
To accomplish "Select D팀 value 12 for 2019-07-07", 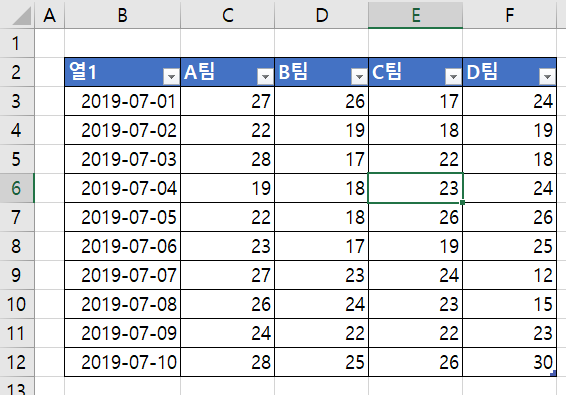I will click(x=509, y=275).
